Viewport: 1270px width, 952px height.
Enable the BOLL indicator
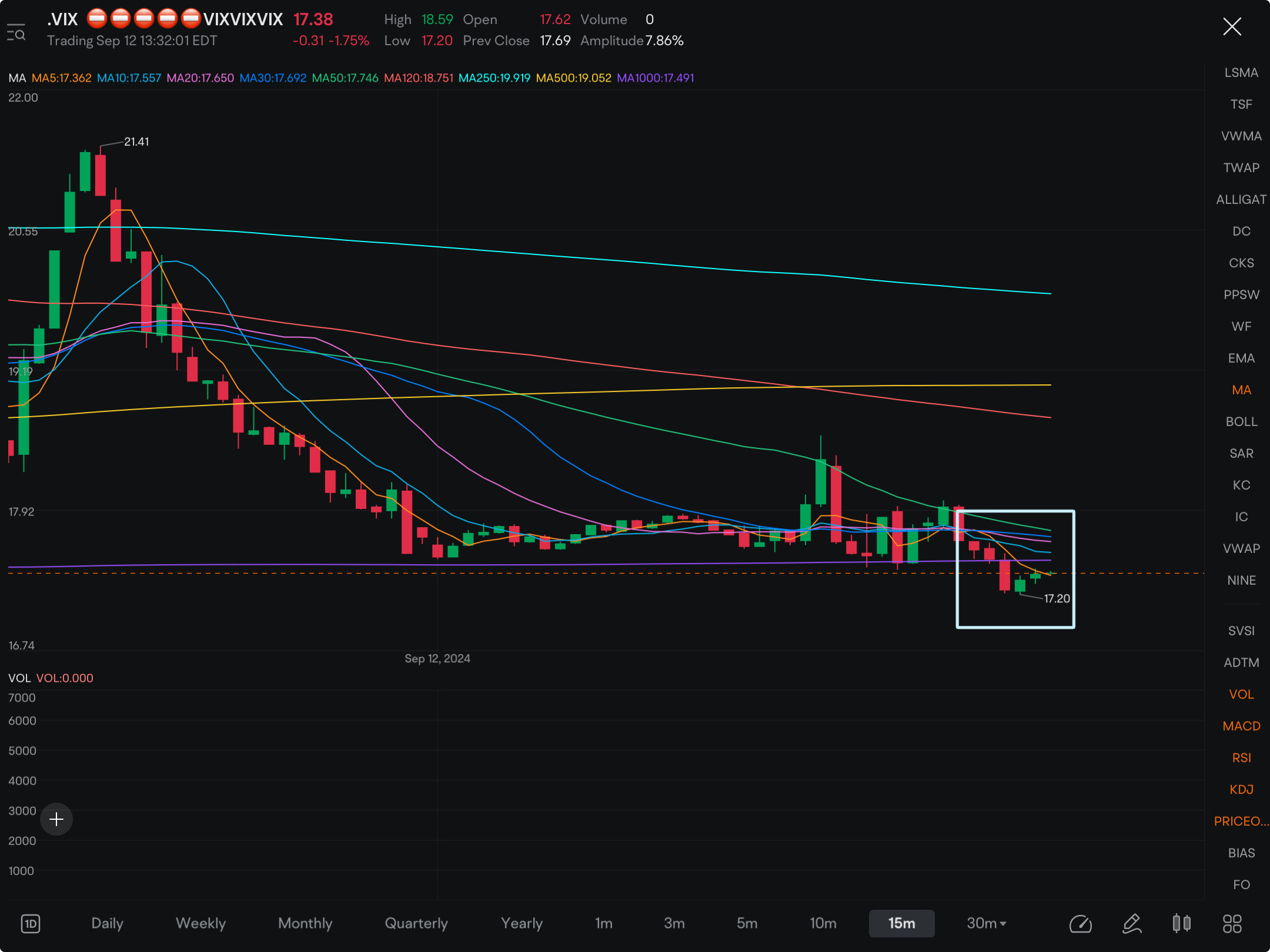[1241, 422]
